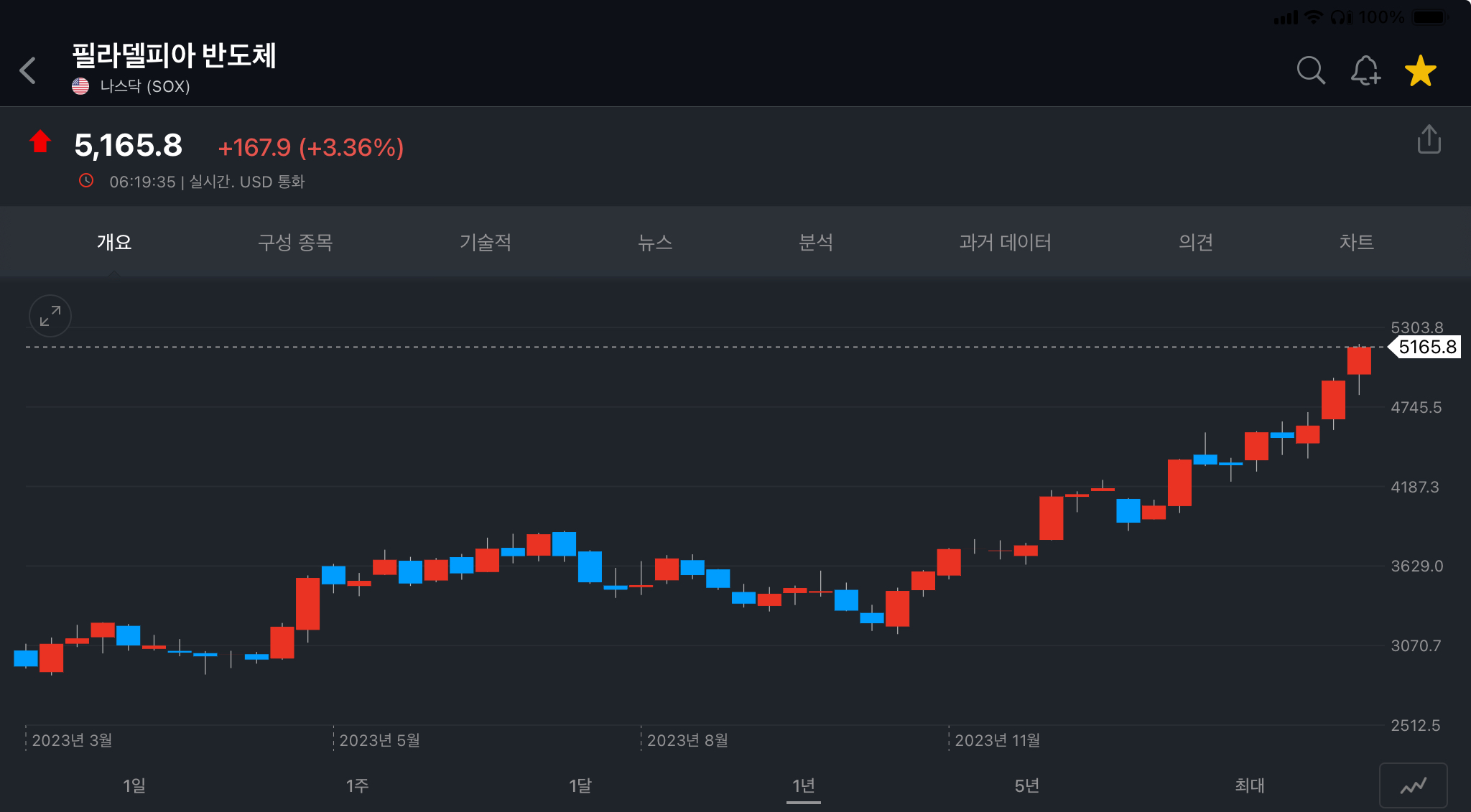Click the 3070.7 axis label
The image size is (1471, 812).
click(x=1416, y=645)
